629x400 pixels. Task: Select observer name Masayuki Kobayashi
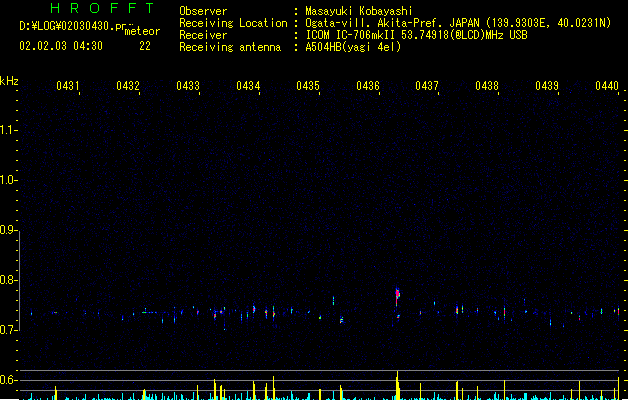(359, 11)
